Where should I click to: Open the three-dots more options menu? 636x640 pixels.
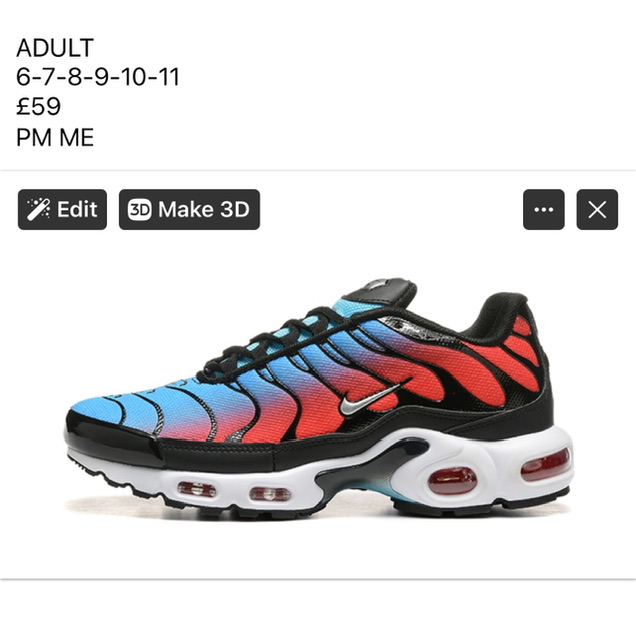click(544, 209)
